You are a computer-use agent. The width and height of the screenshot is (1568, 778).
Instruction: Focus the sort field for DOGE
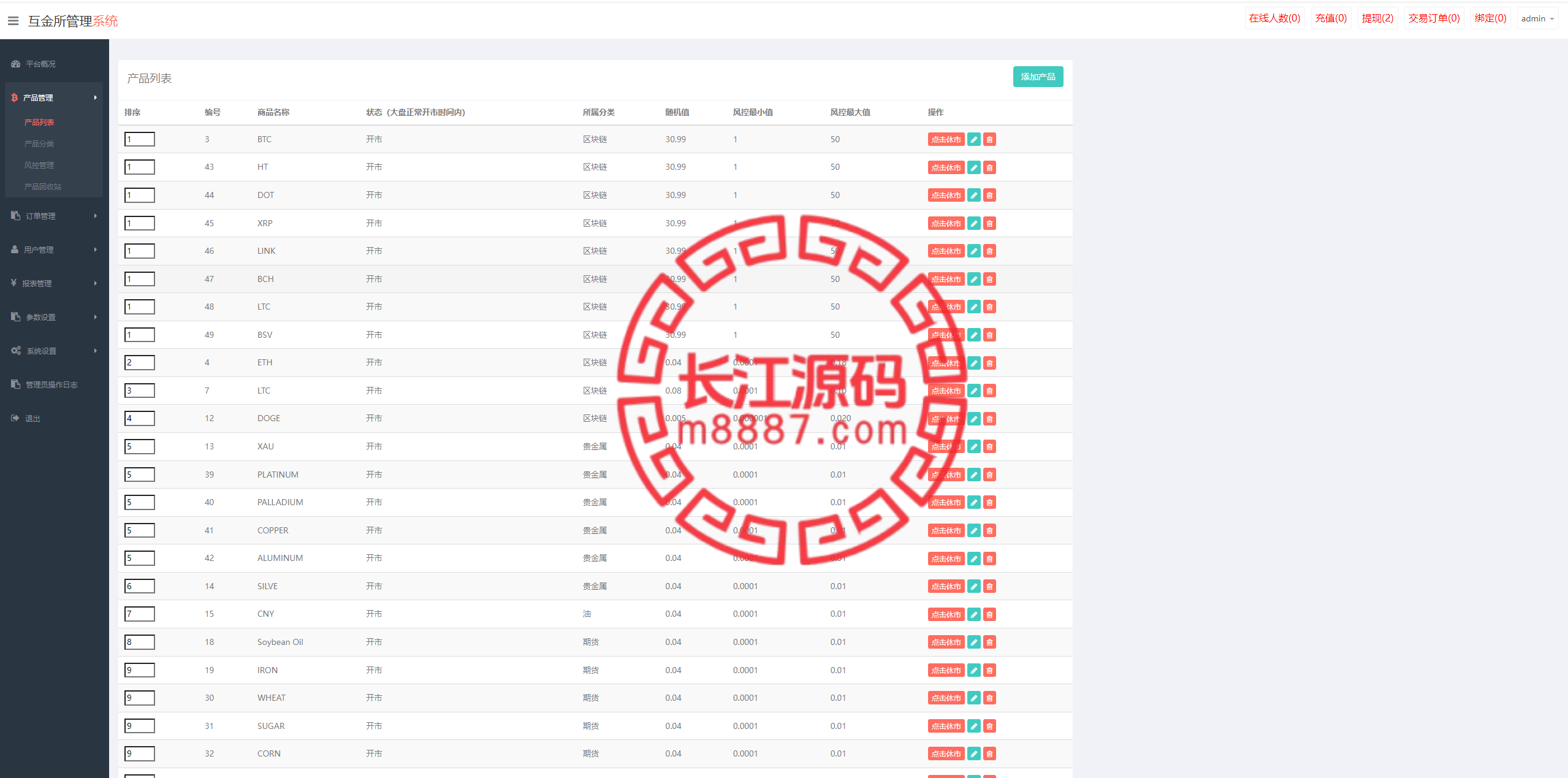(x=140, y=418)
